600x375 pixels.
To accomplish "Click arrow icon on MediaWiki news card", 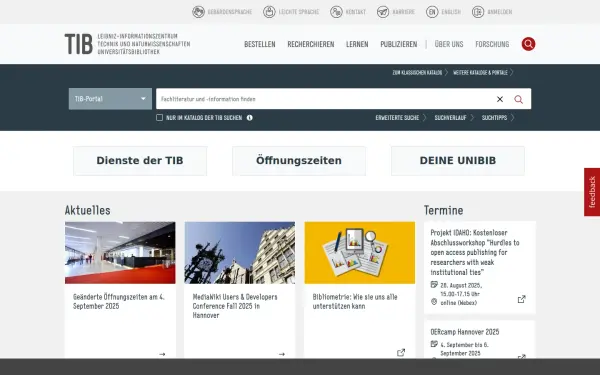I will pos(282,354).
